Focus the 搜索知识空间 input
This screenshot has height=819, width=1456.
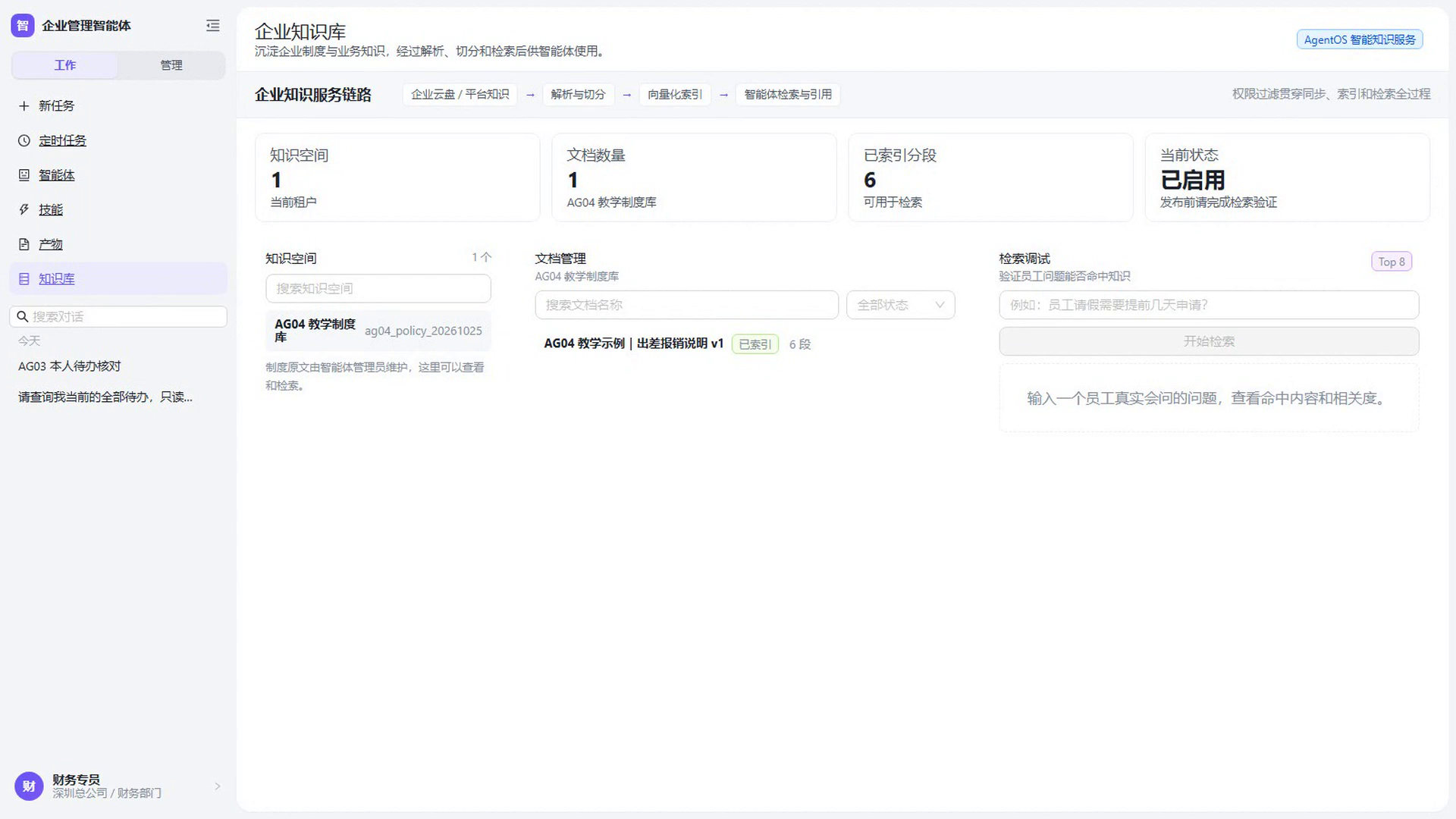(378, 289)
